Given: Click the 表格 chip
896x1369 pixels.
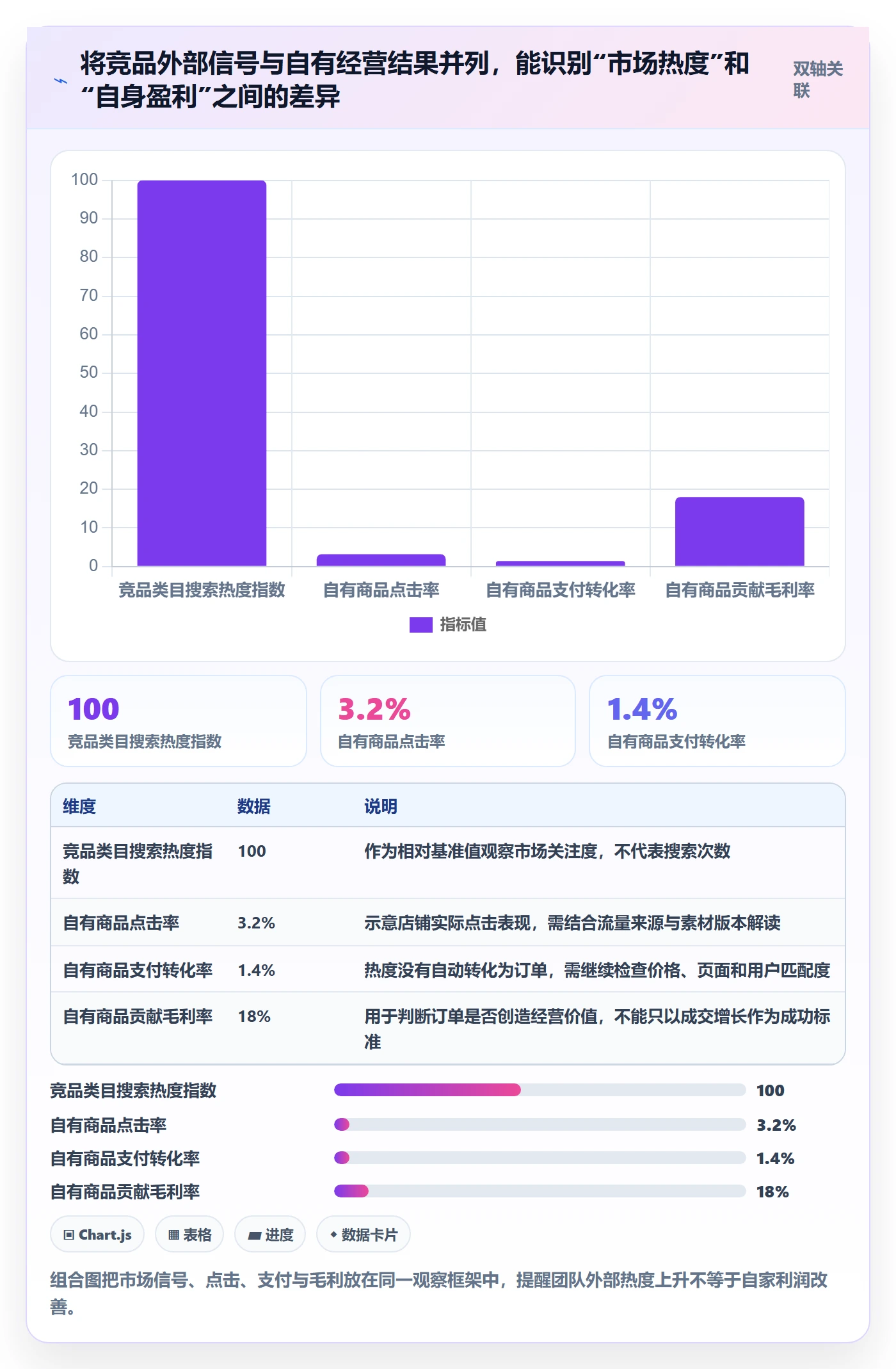Looking at the screenshot, I should tap(189, 1235).
